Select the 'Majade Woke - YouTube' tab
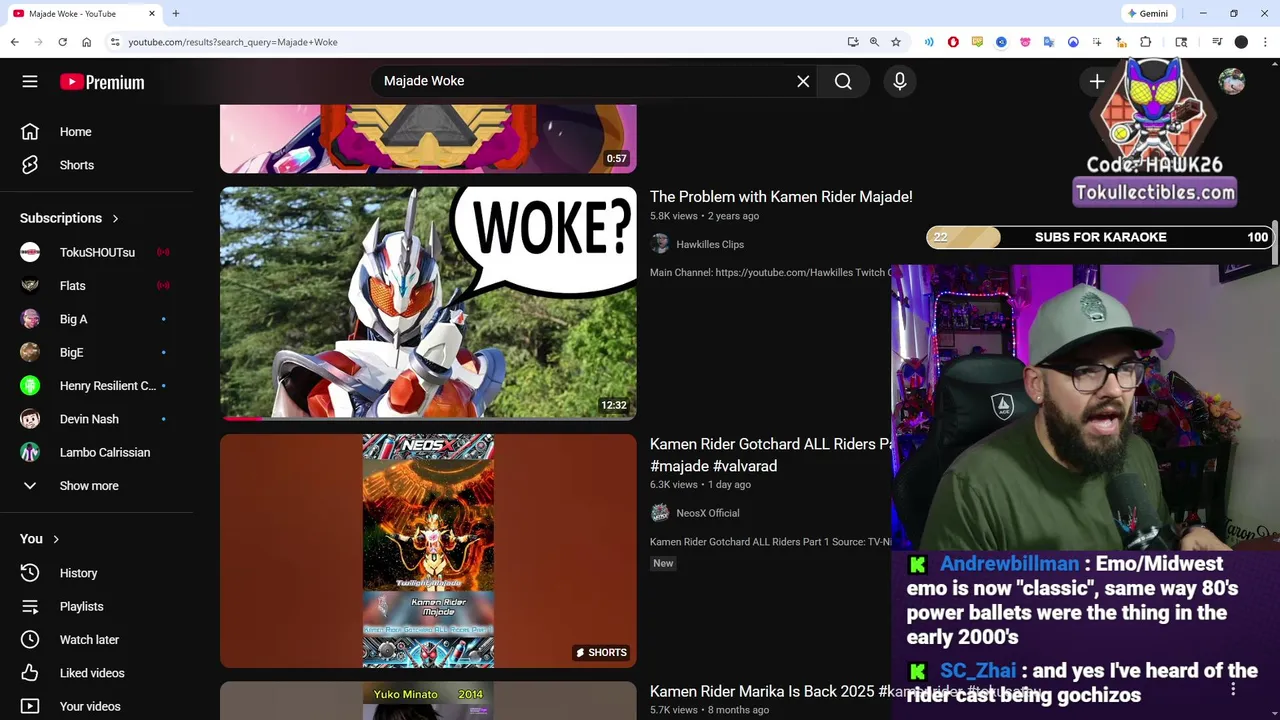1280x720 pixels. pyautogui.click(x=84, y=14)
